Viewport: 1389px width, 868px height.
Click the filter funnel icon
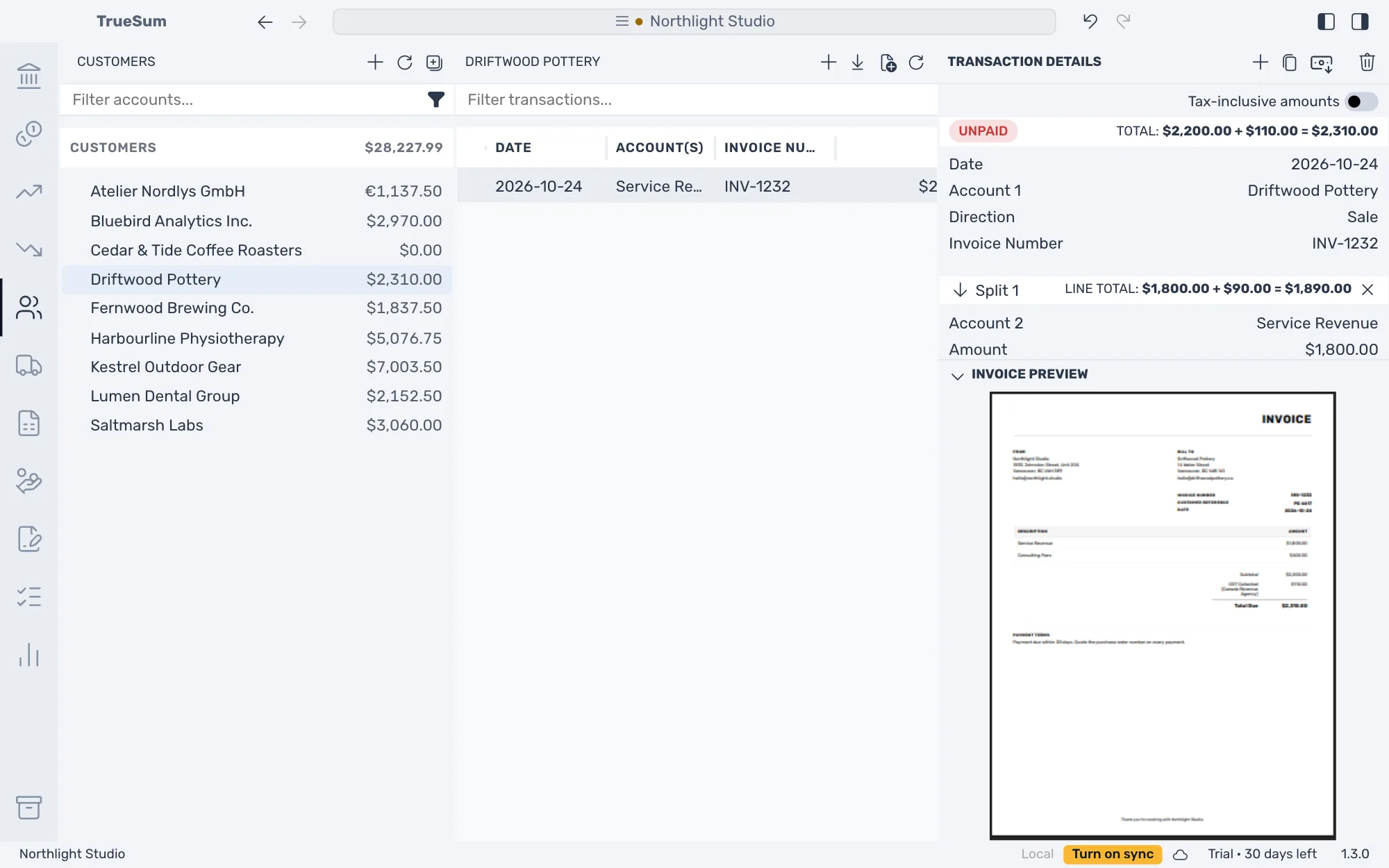[435, 100]
